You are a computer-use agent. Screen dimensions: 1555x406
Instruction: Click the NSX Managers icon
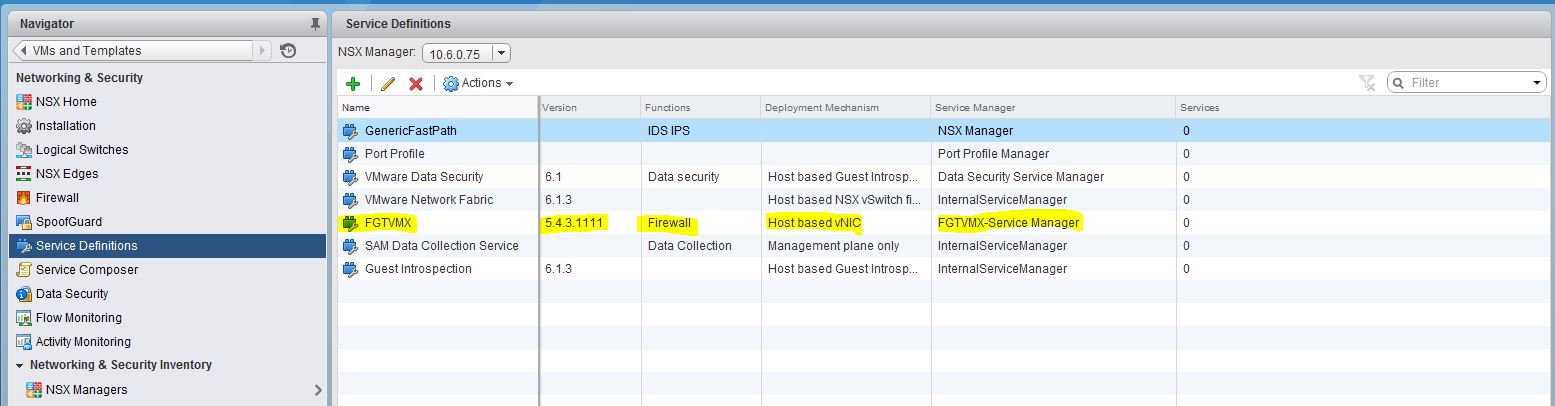tap(34, 390)
